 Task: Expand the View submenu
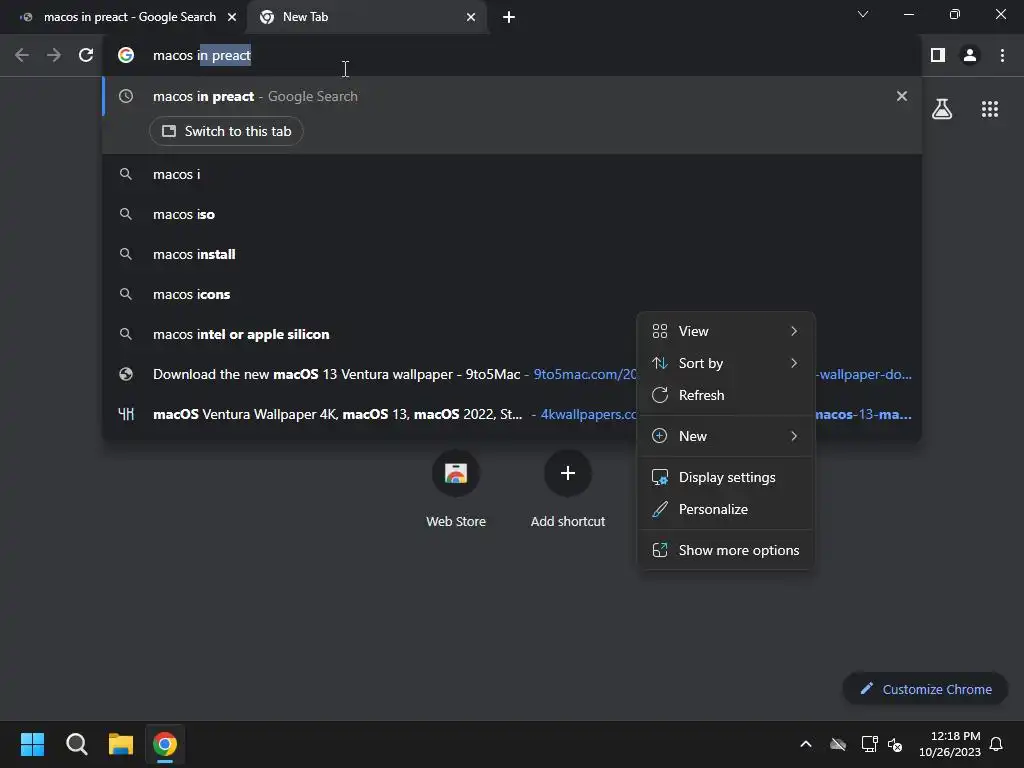[x=726, y=331]
